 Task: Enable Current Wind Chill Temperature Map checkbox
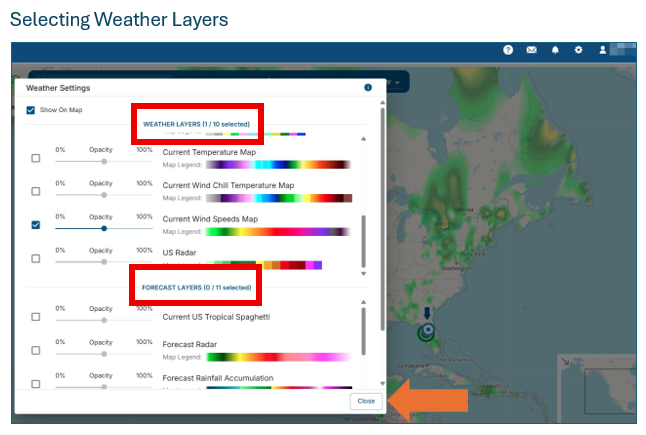pyautogui.click(x=36, y=192)
